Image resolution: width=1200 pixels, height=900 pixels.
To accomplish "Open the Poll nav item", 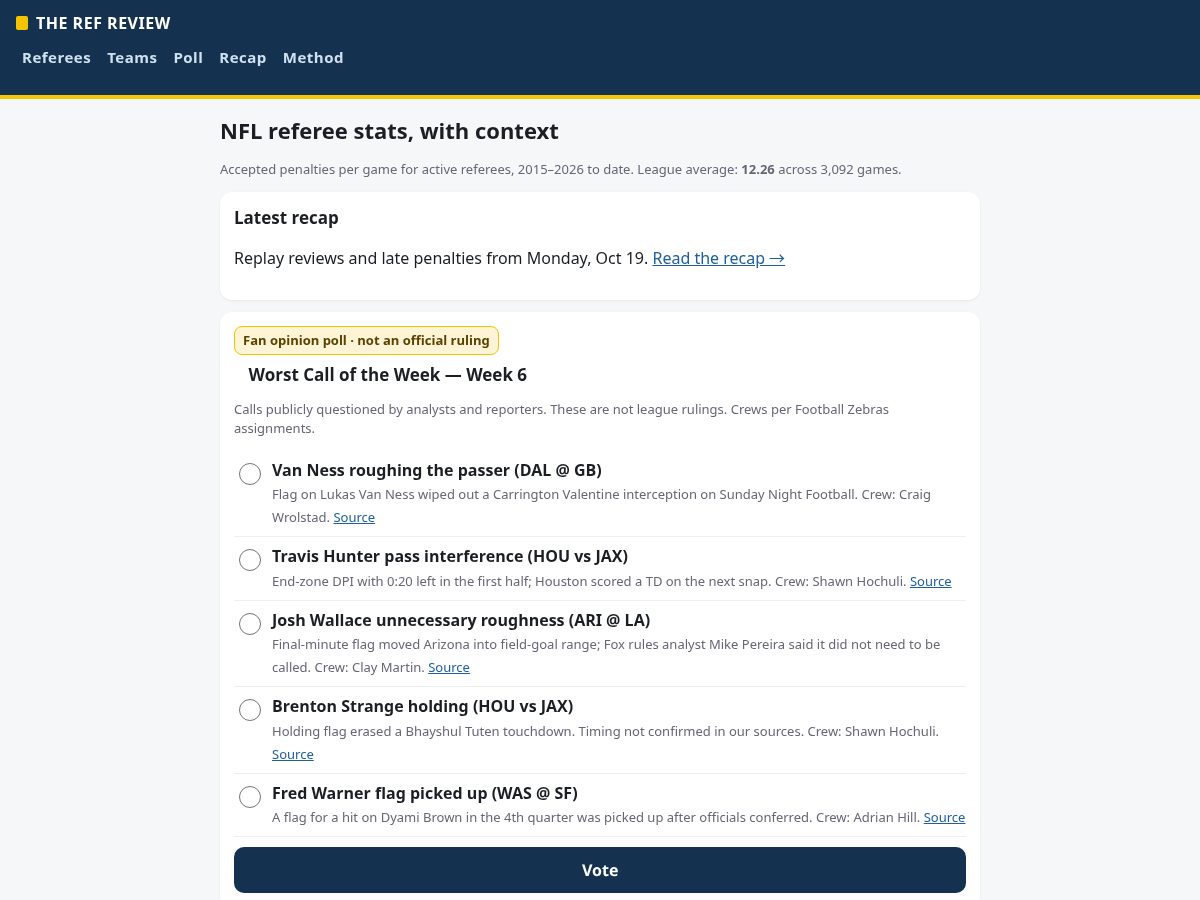I will 188,58.
